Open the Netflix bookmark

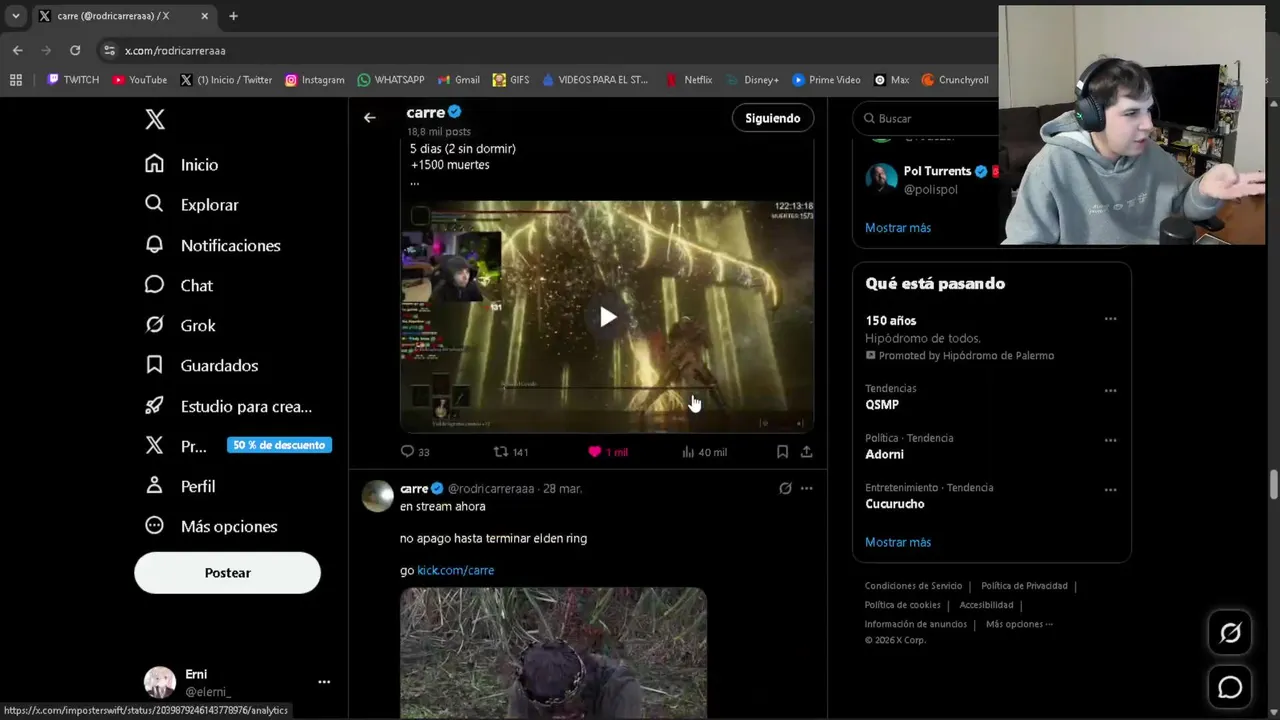pos(689,80)
